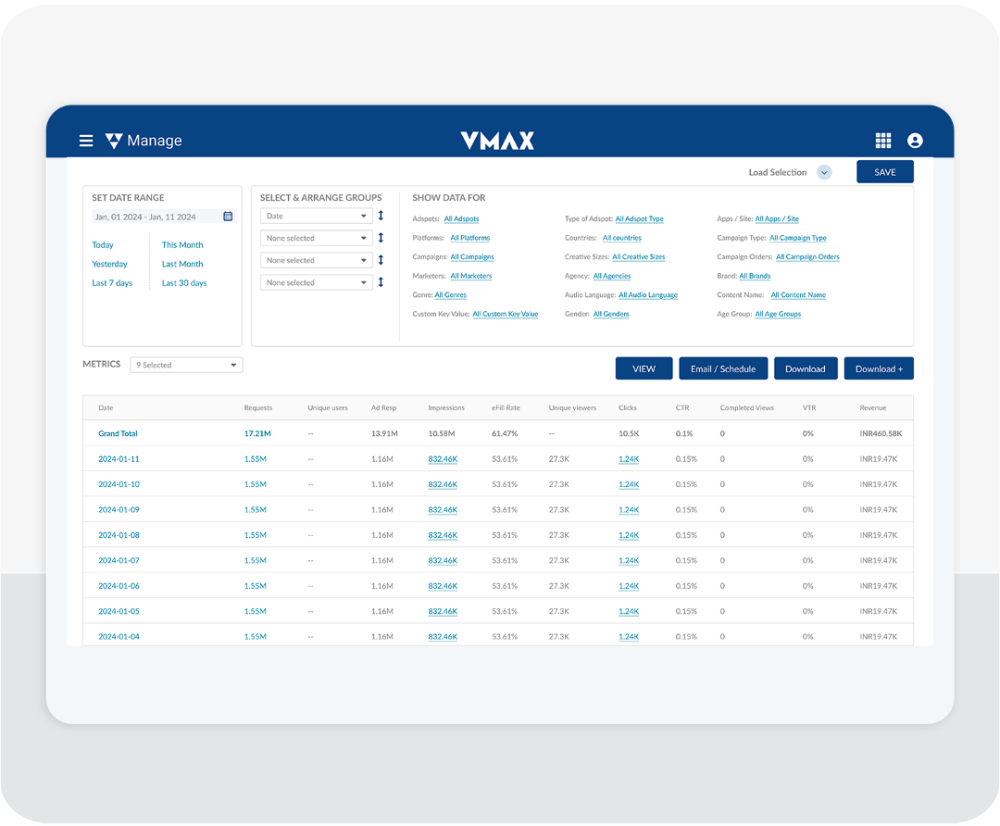Click the VMAX center logo
This screenshot has height=826, width=1000.
click(x=497, y=140)
